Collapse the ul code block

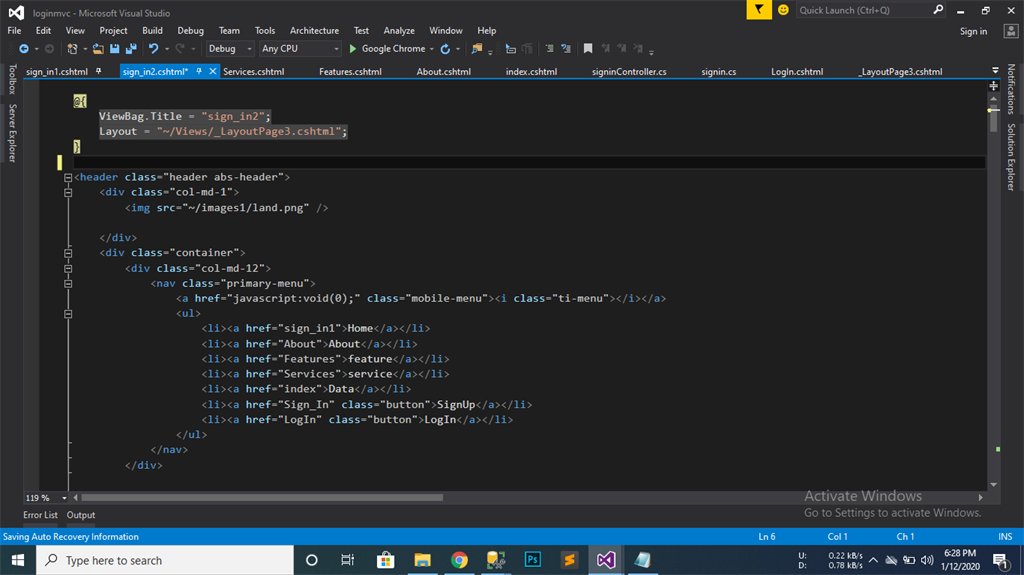tap(68, 314)
